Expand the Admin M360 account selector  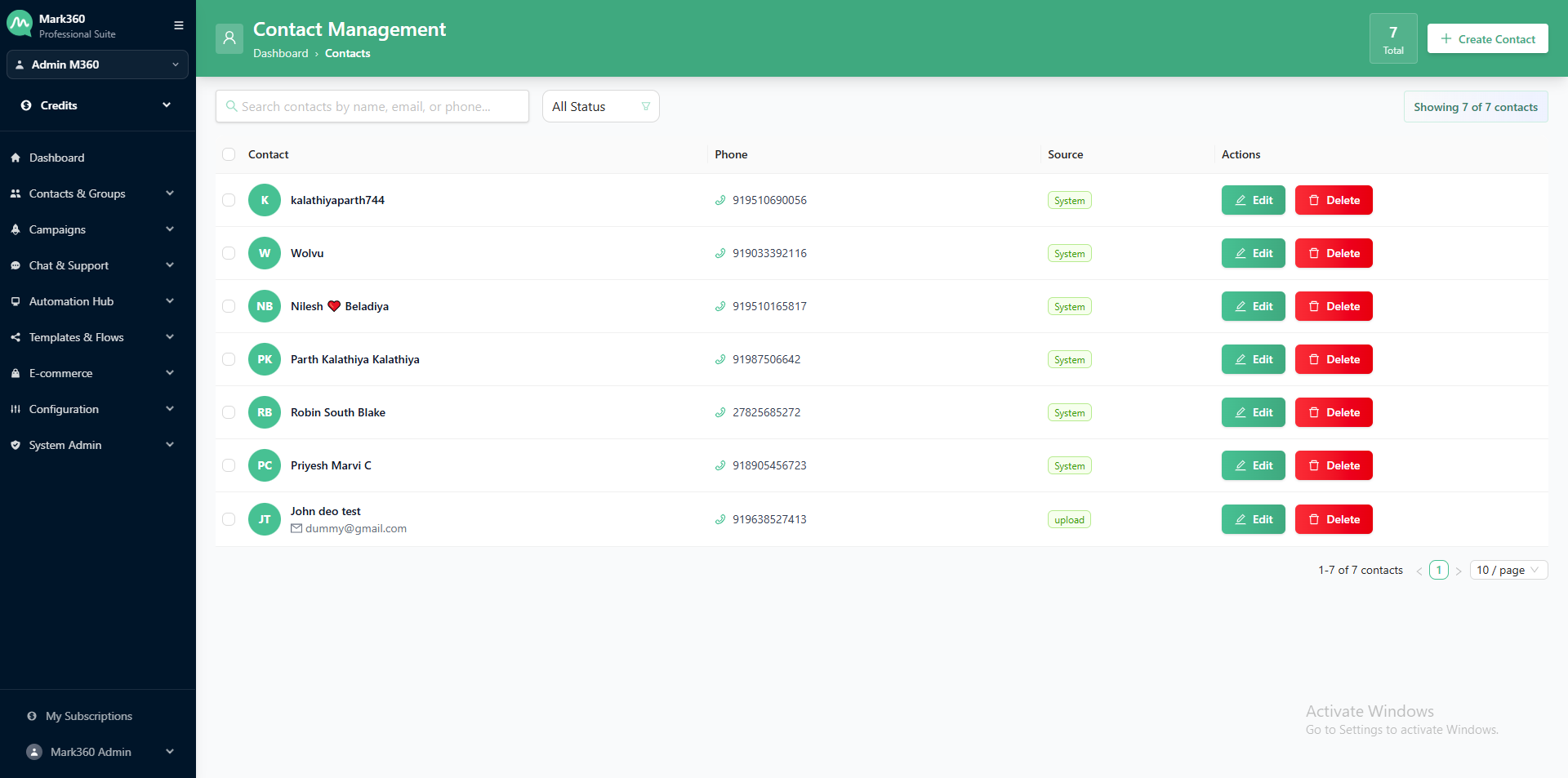click(x=97, y=64)
